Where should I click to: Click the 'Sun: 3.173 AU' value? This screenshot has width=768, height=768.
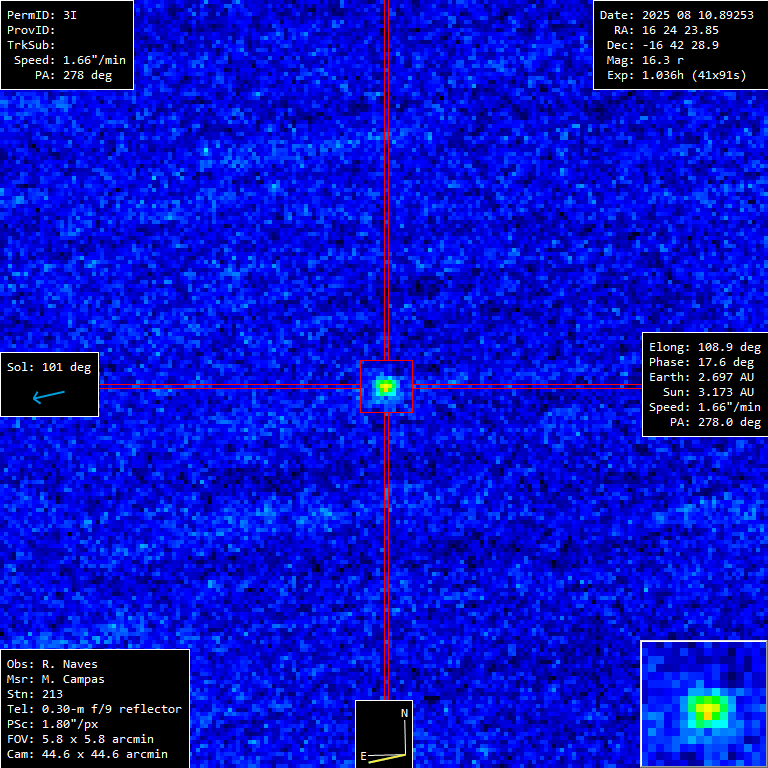pyautogui.click(x=708, y=392)
